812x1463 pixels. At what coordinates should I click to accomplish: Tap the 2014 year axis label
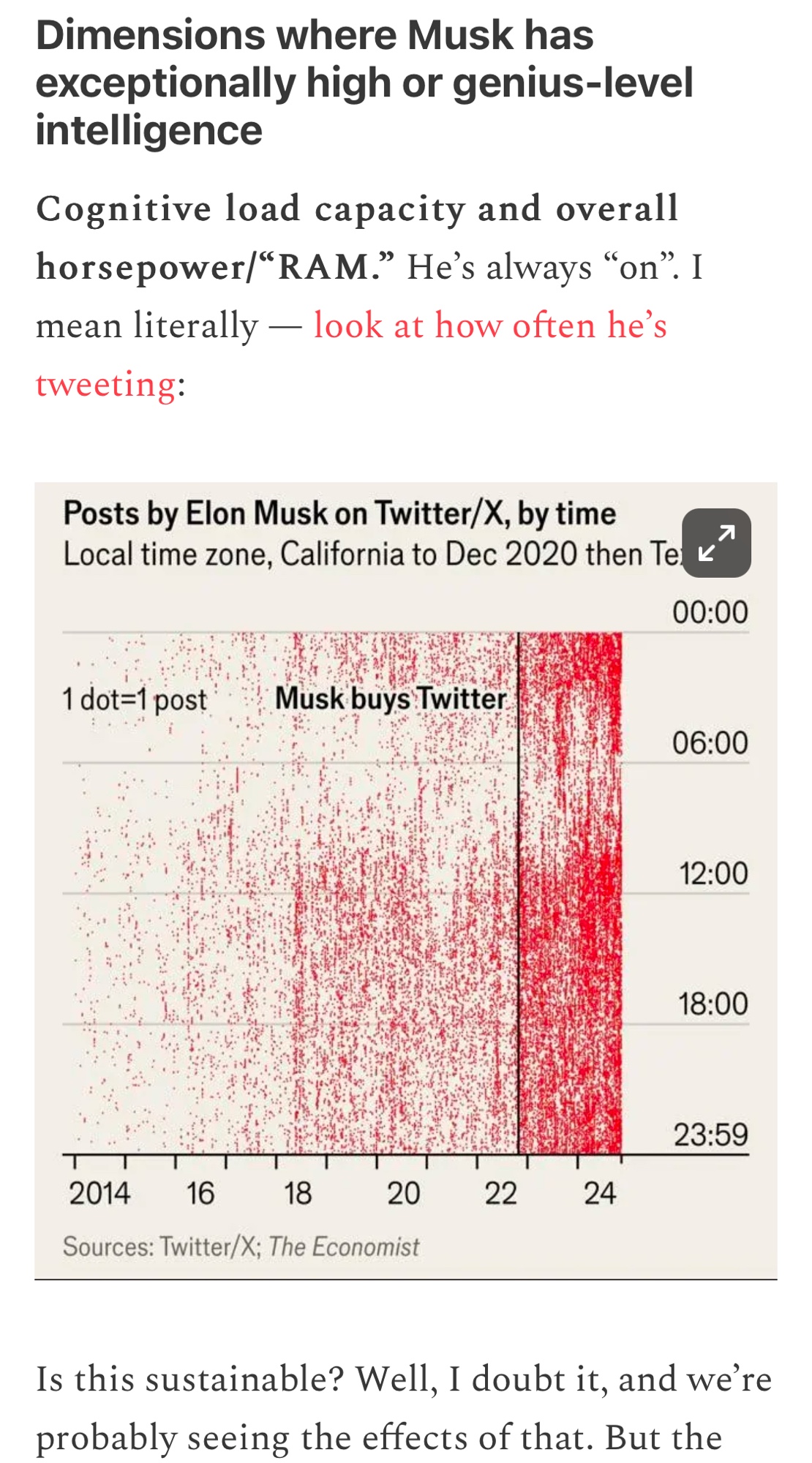[x=99, y=1194]
